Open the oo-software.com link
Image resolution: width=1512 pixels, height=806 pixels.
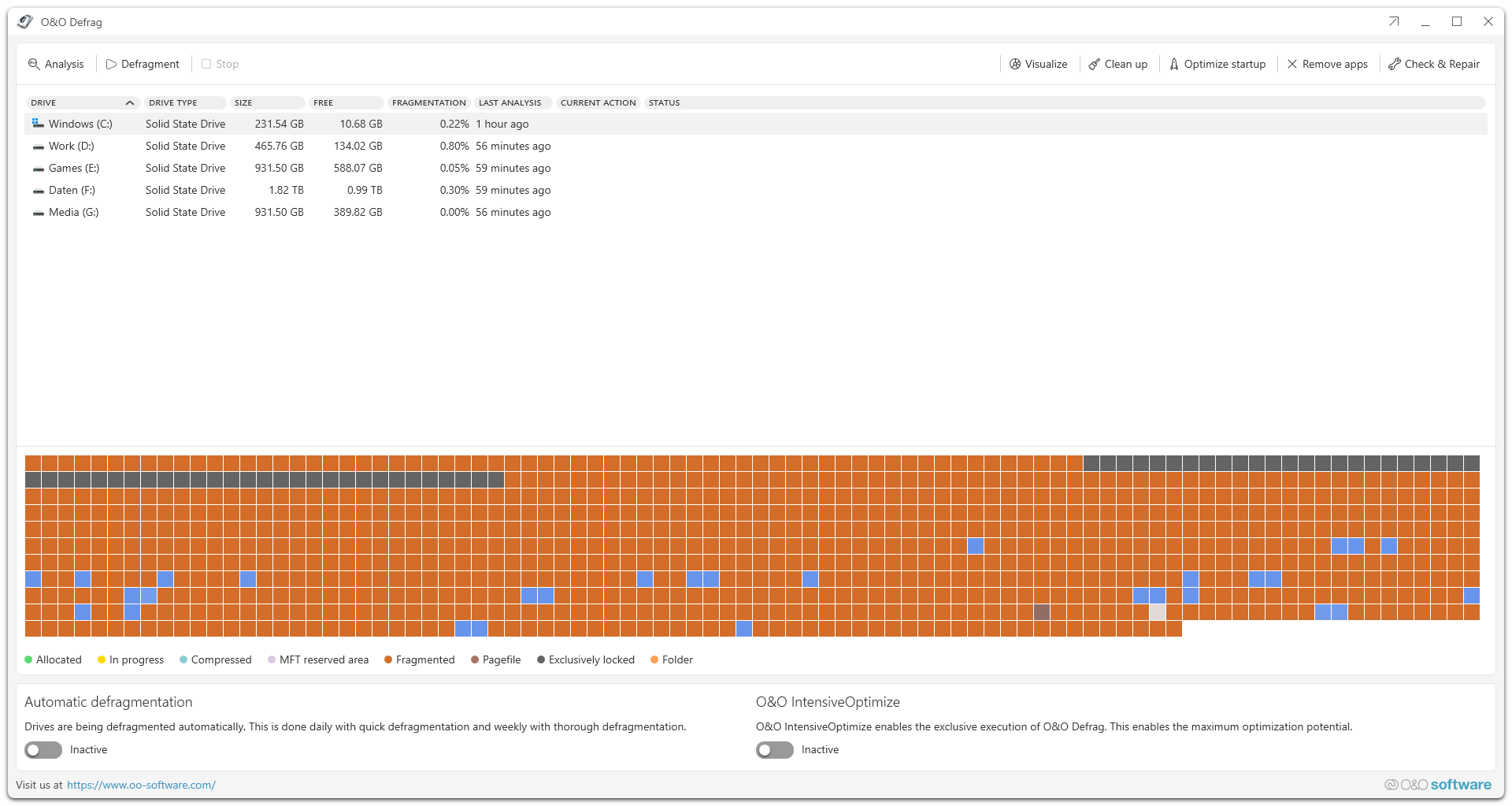click(x=141, y=784)
